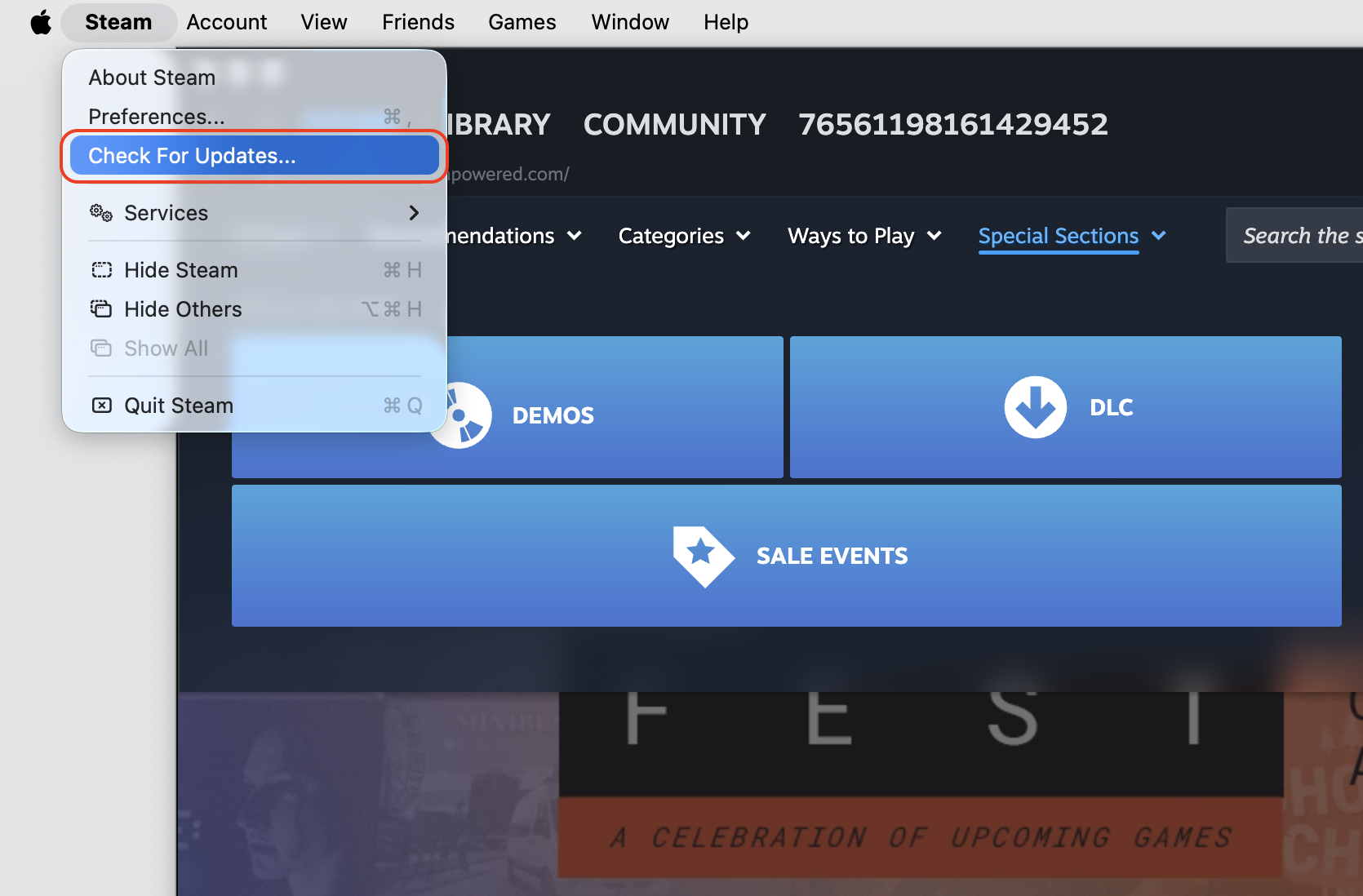Open the Help menu

pyautogui.click(x=726, y=22)
